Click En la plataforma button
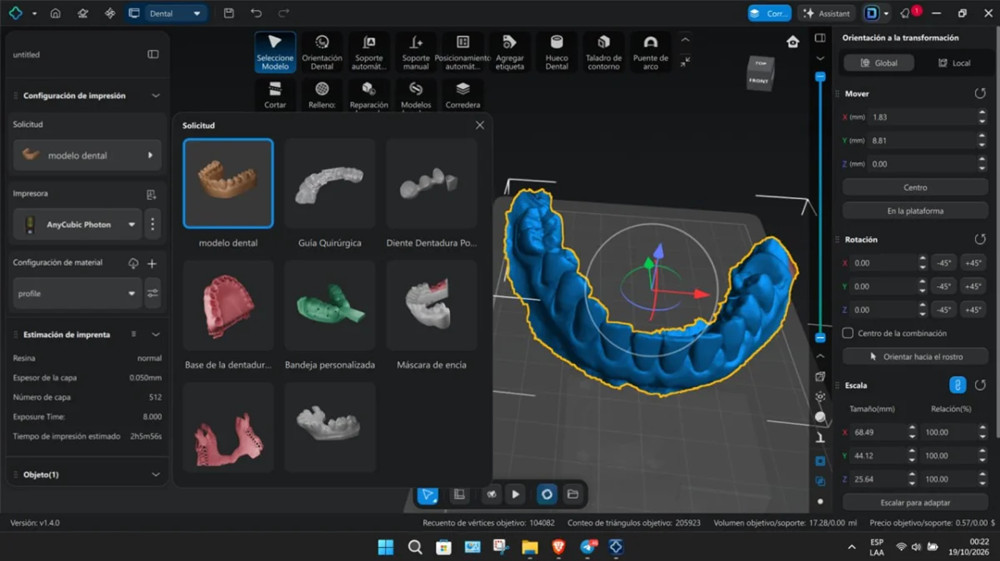The image size is (1000, 561). 915,211
